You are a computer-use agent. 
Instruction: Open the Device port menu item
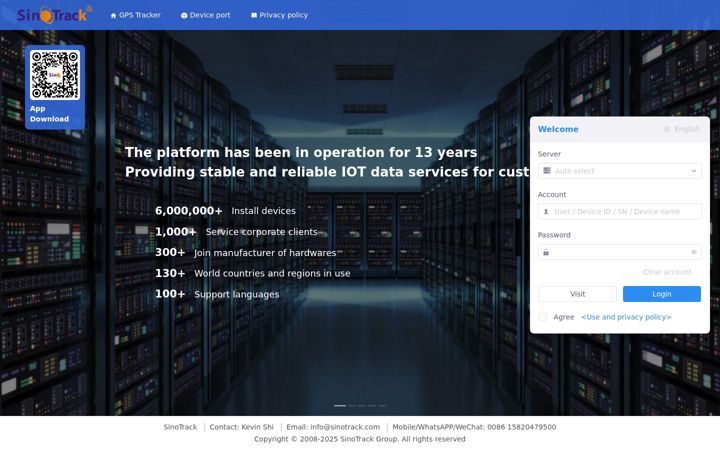pyautogui.click(x=206, y=15)
